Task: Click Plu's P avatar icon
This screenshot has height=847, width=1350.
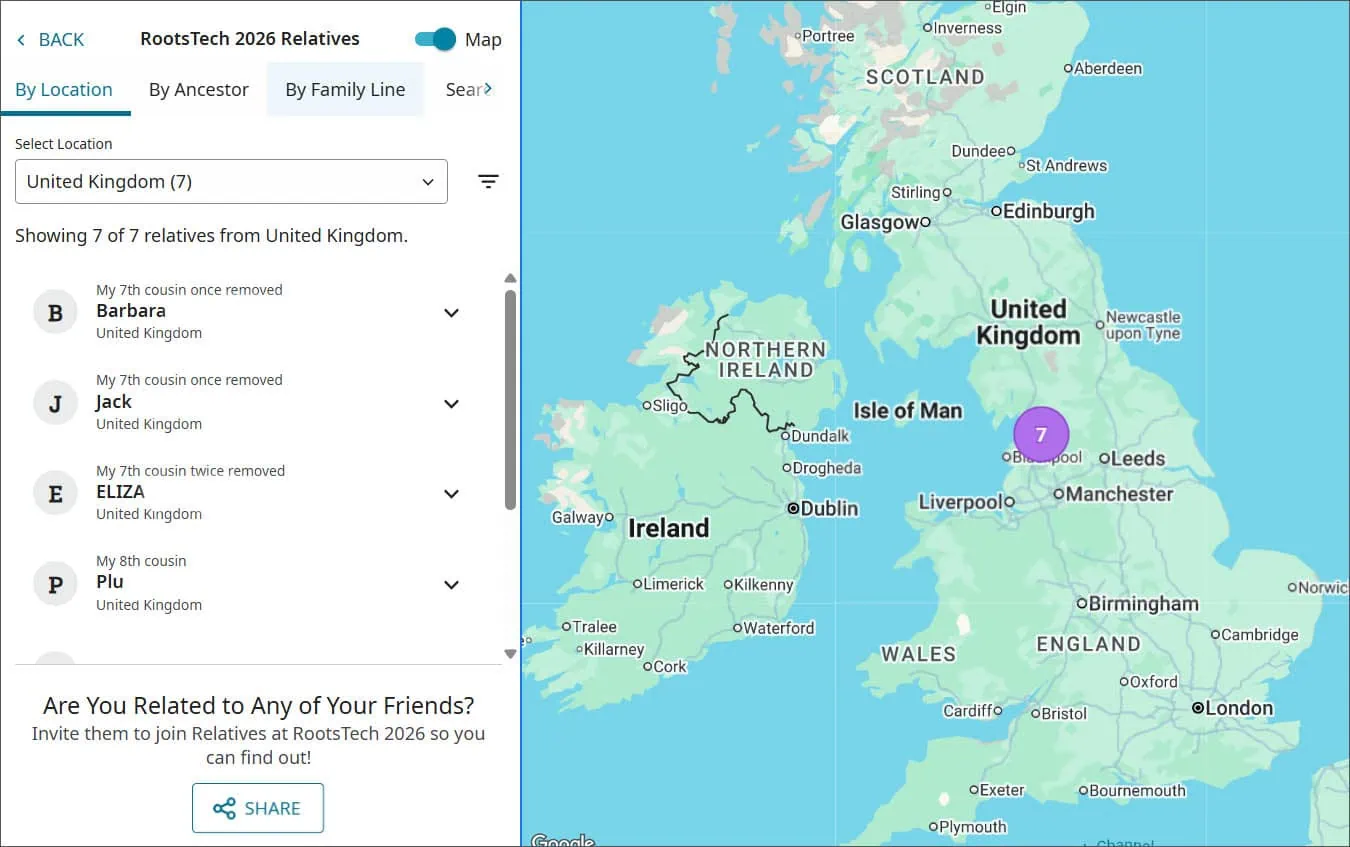Action: point(55,585)
